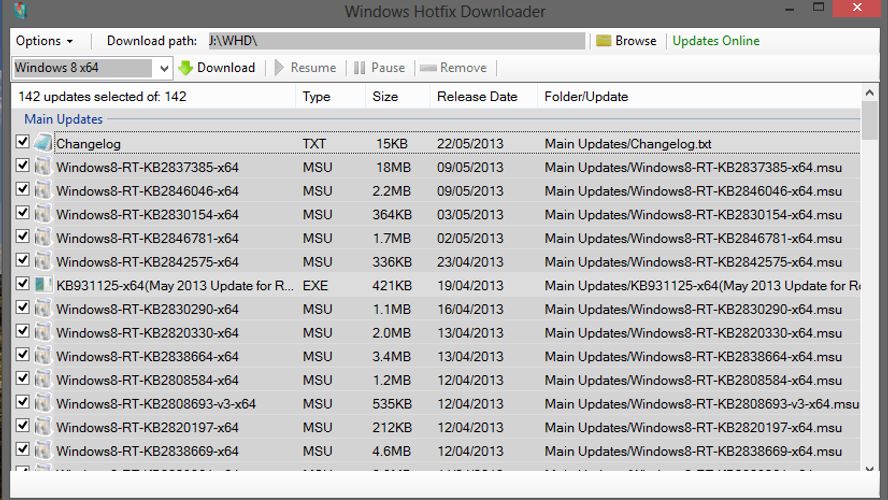The image size is (888, 500).
Task: Click the Windows Hotfix Downloader app icon
Action: click(x=21, y=10)
